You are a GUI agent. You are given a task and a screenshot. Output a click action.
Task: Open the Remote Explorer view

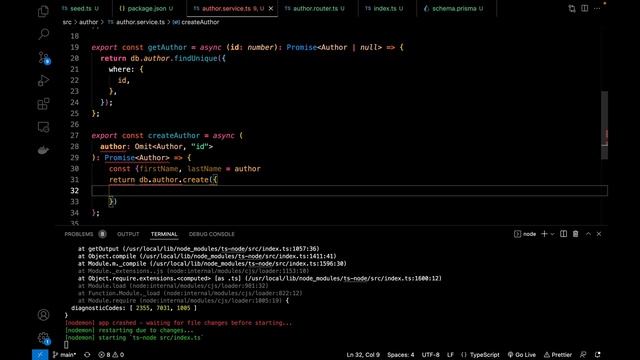pyautogui.click(x=43, y=127)
